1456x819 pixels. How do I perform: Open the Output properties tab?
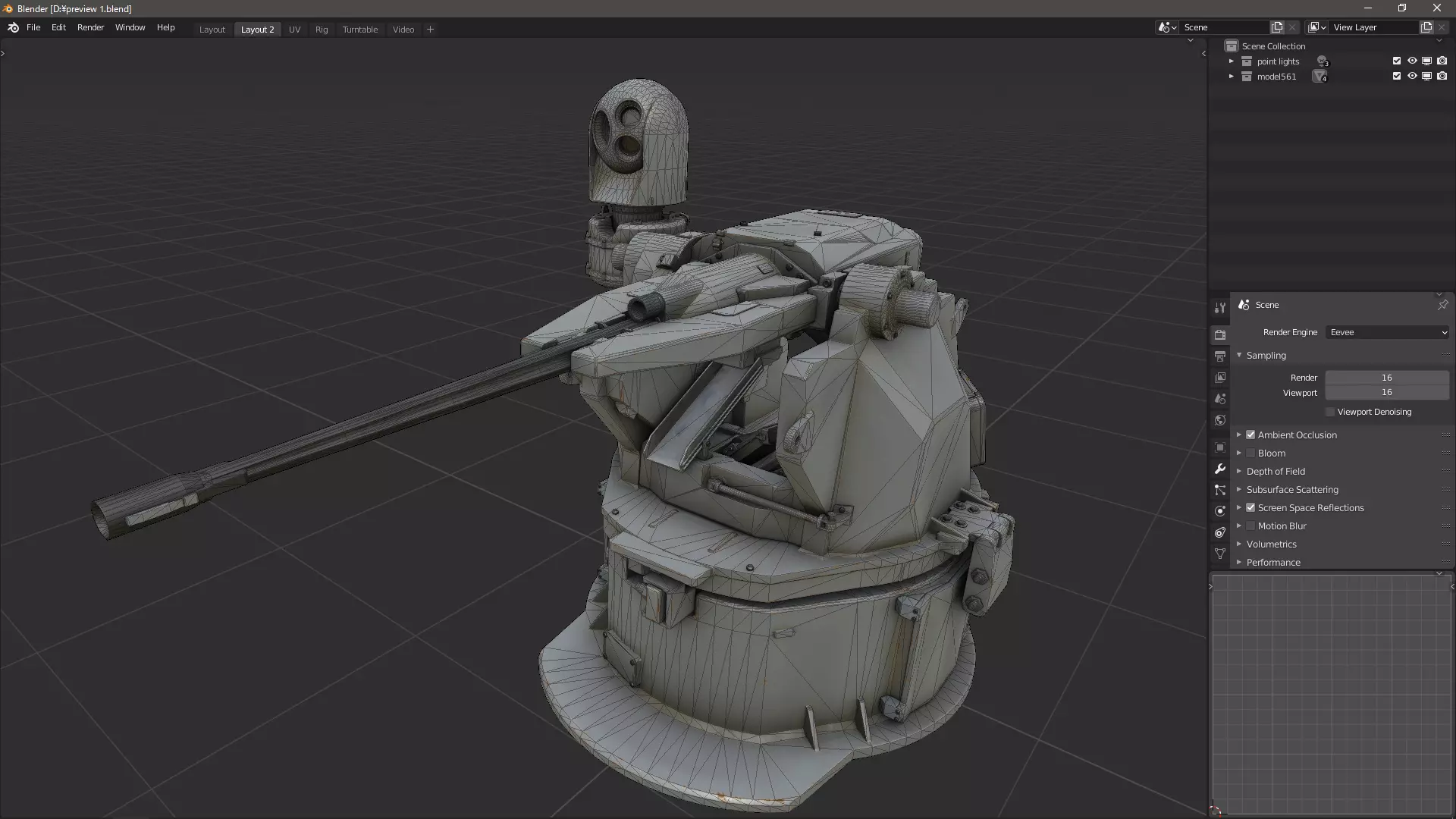coord(1219,356)
